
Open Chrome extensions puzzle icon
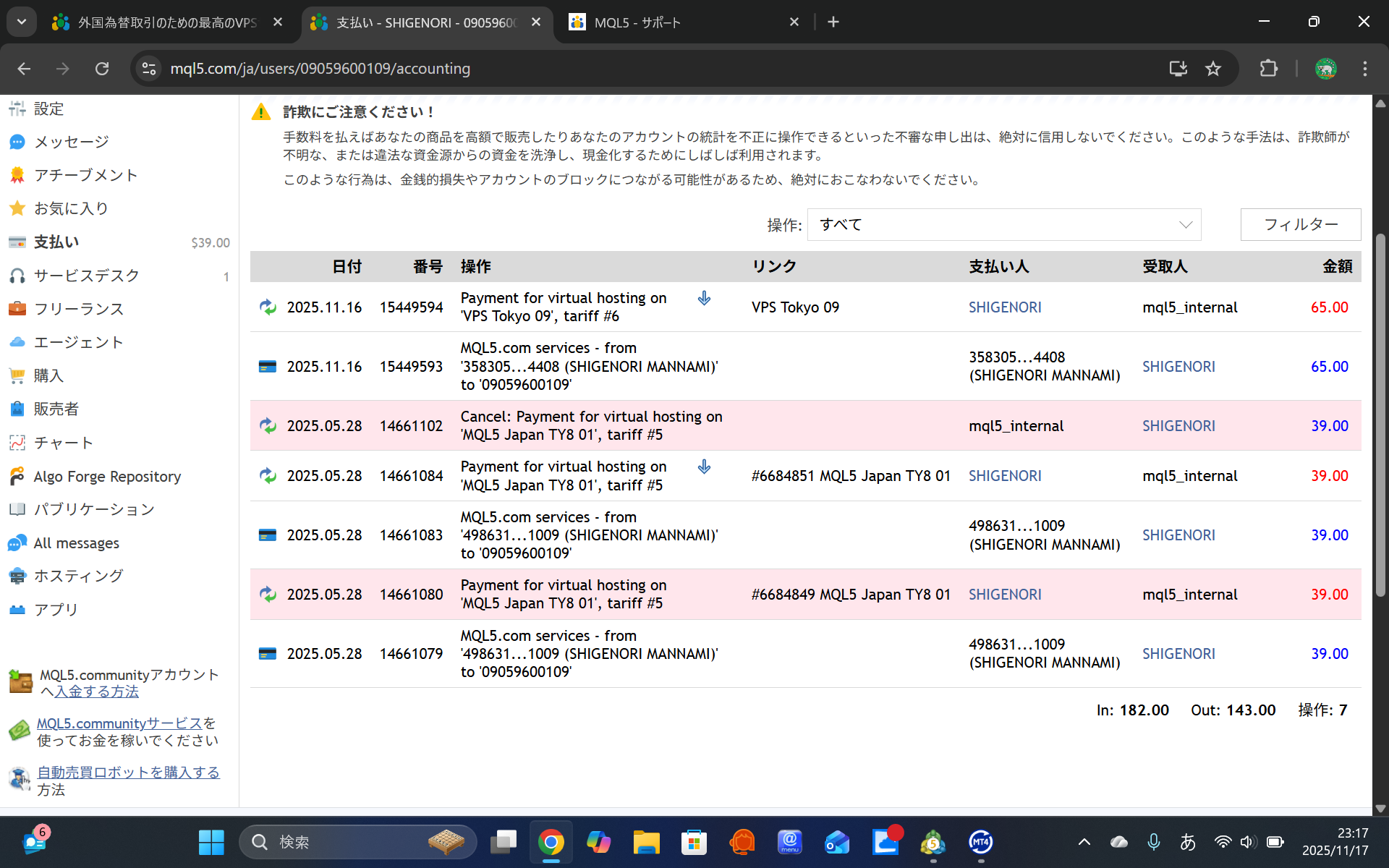tap(1268, 69)
